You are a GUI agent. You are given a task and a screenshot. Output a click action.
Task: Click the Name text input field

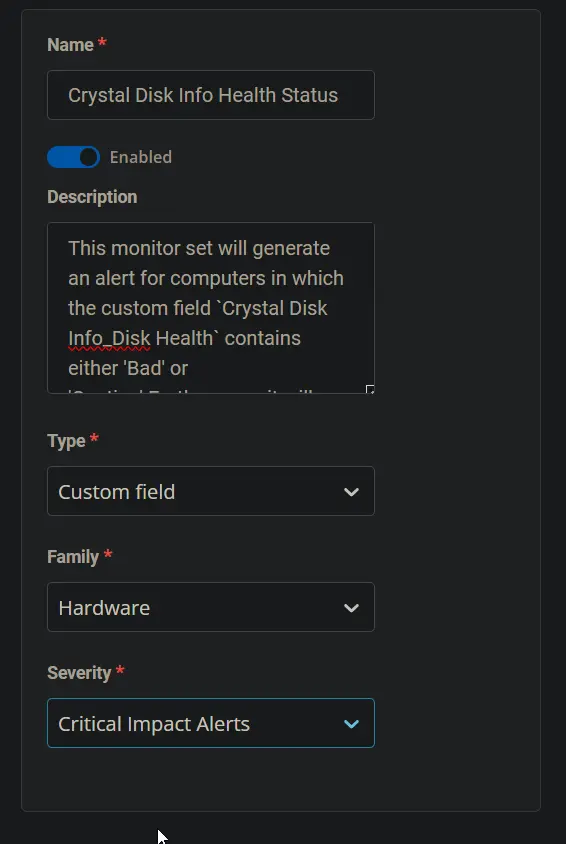pos(211,95)
